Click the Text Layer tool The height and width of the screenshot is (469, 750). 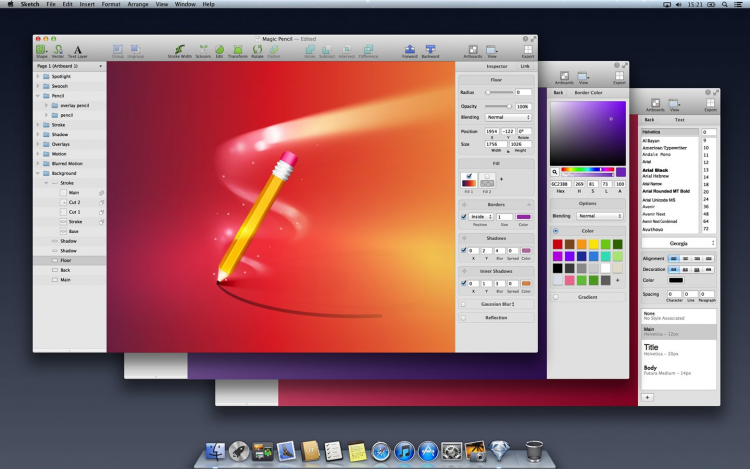(x=78, y=48)
